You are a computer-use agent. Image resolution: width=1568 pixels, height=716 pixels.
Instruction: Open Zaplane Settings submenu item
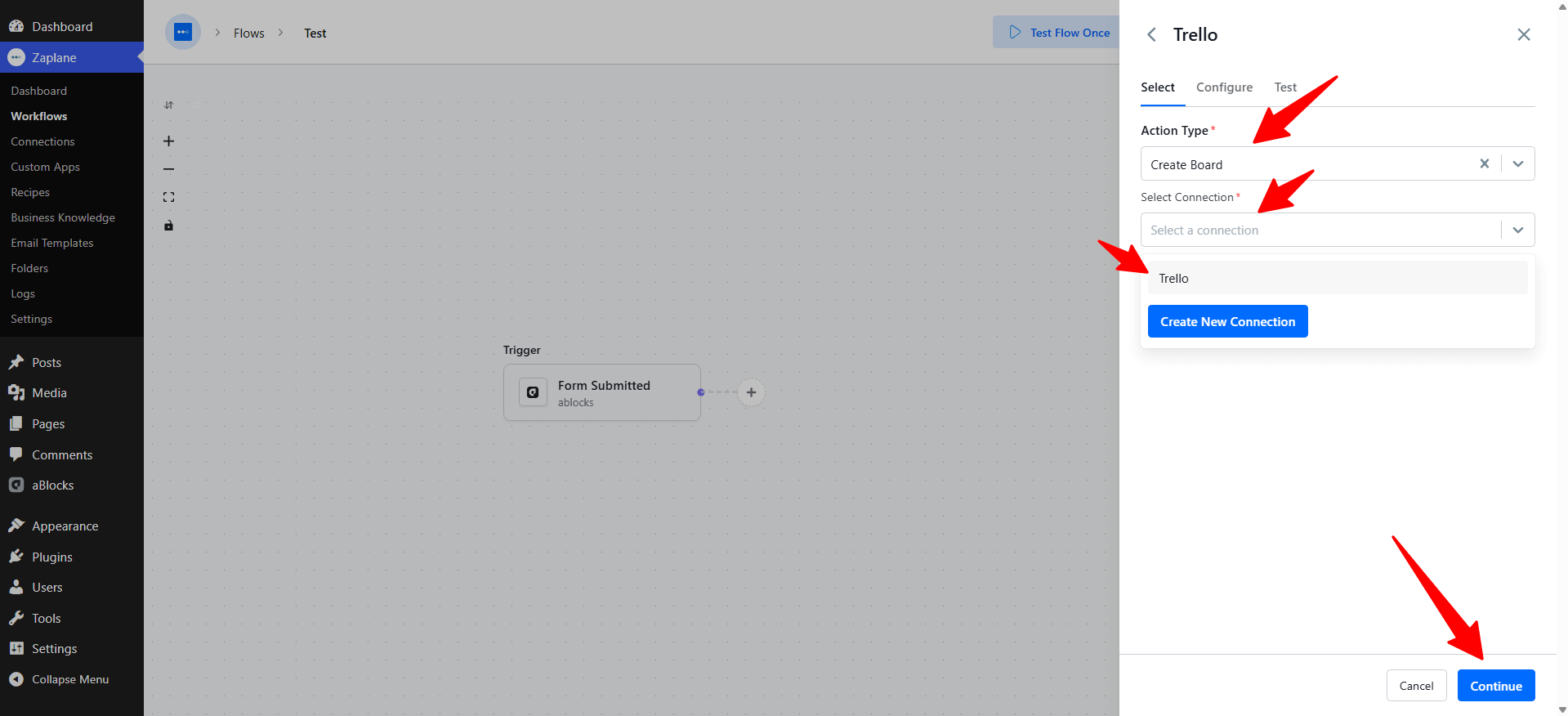[31, 319]
